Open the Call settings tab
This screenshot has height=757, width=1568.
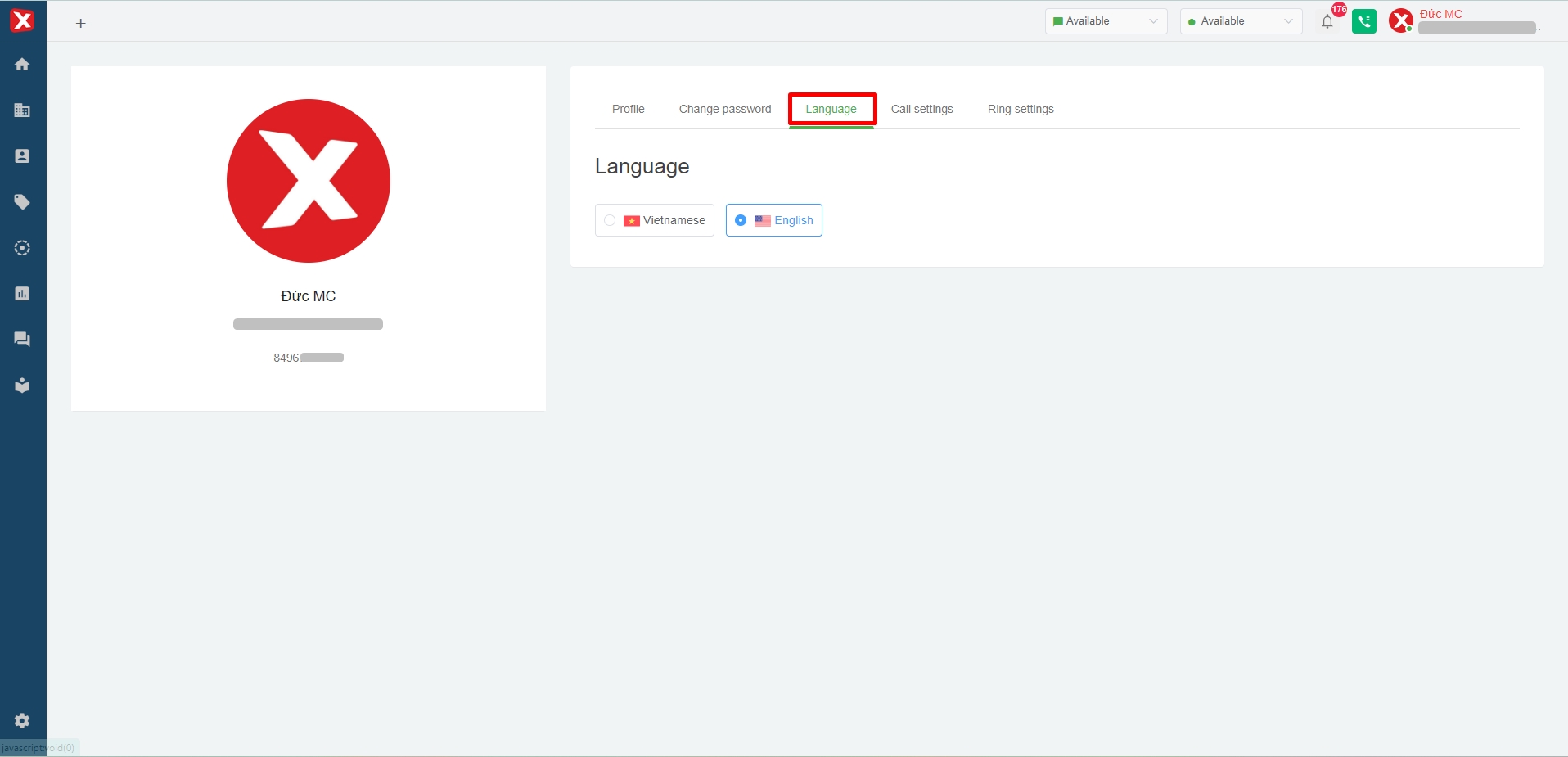(921, 109)
